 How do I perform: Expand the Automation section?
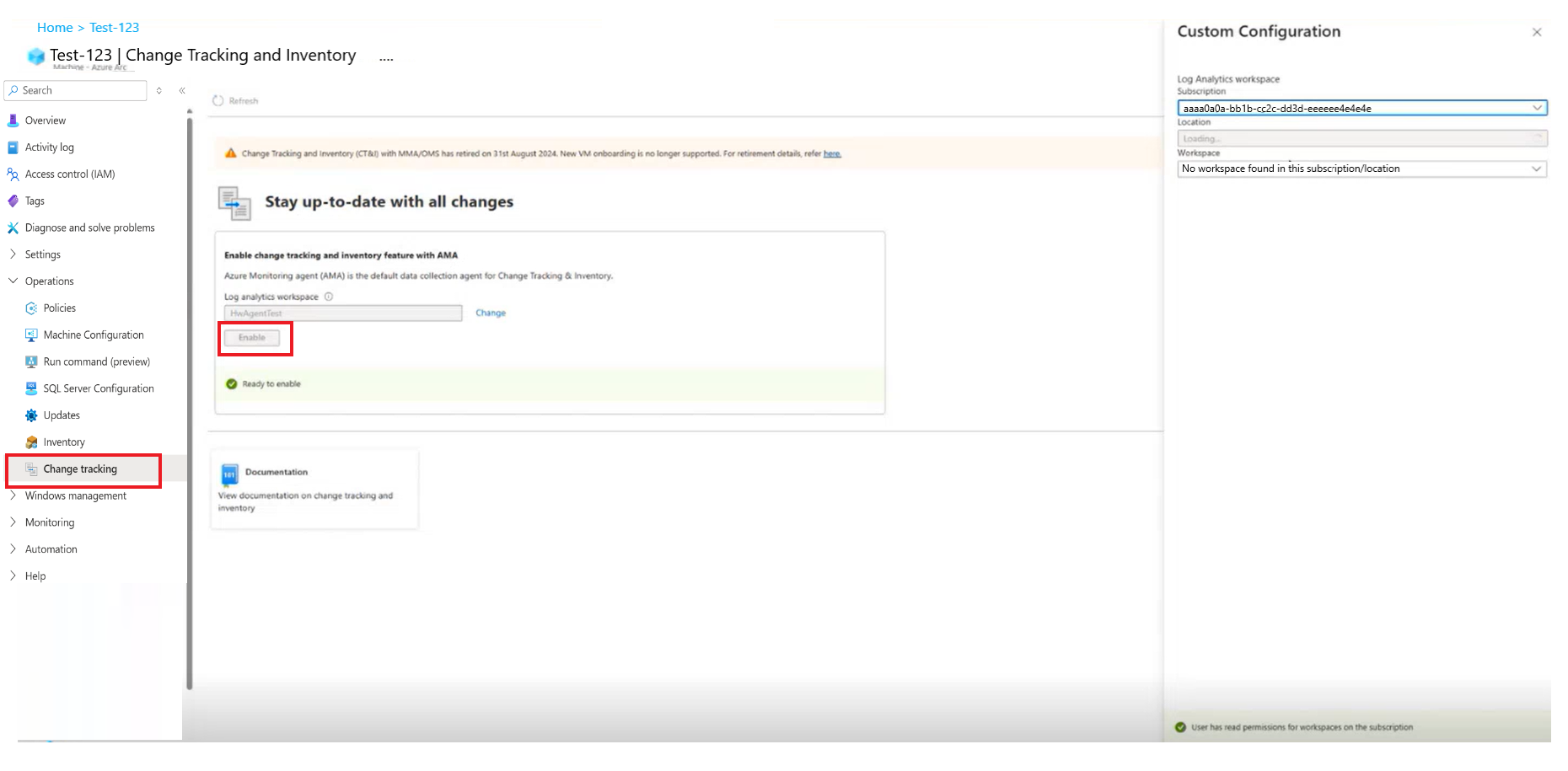(13, 549)
